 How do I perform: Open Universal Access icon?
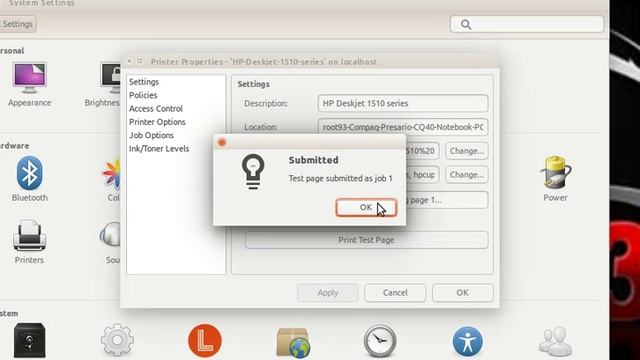point(467,341)
